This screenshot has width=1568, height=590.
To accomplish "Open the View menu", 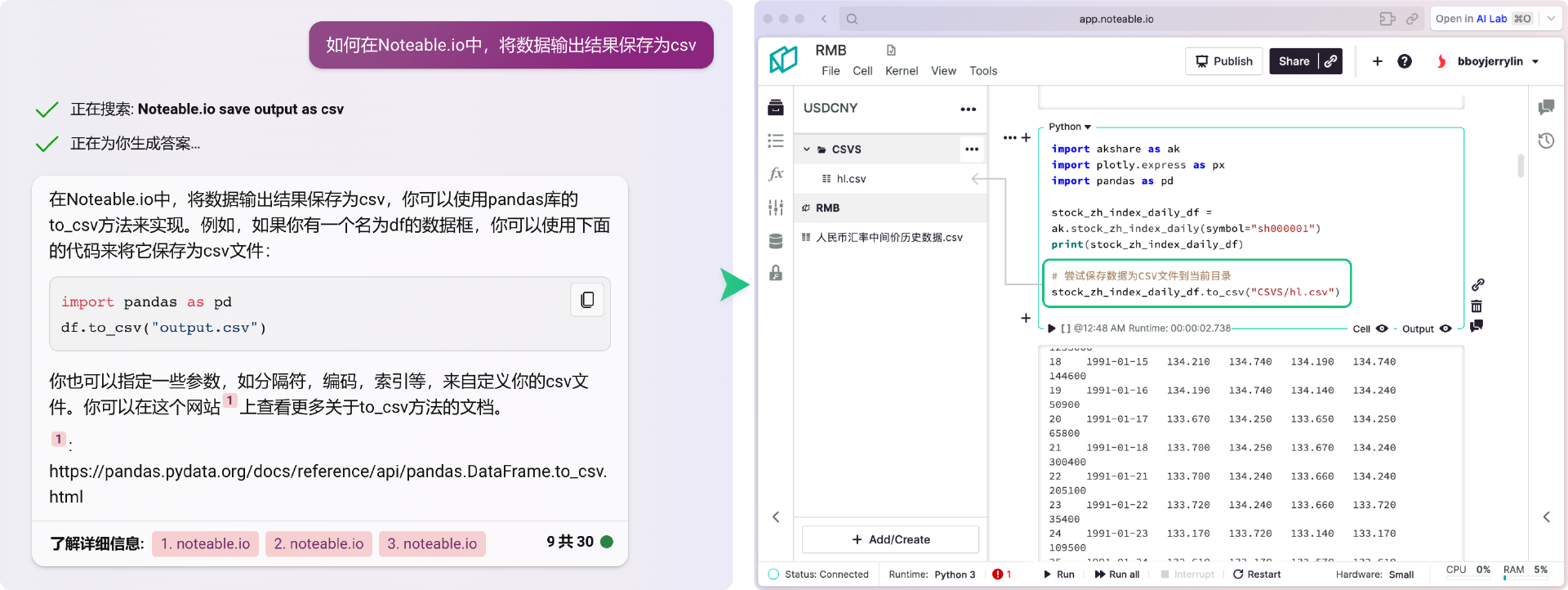I will [943, 71].
